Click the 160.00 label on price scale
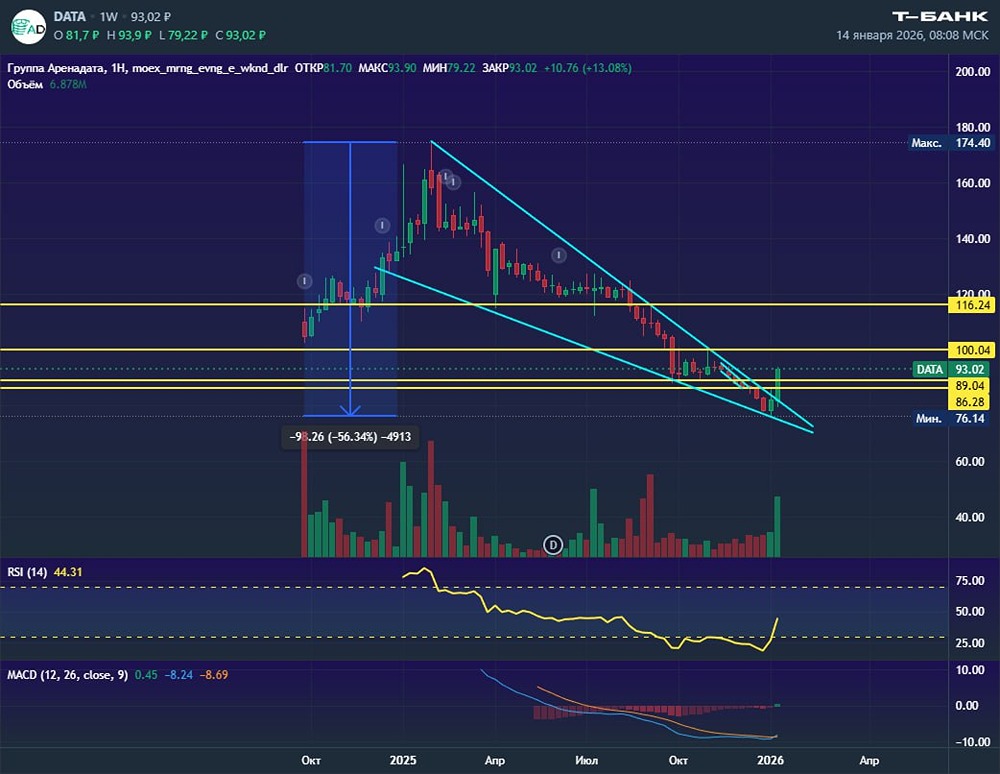Viewport: 1000px width, 774px height. [x=973, y=183]
